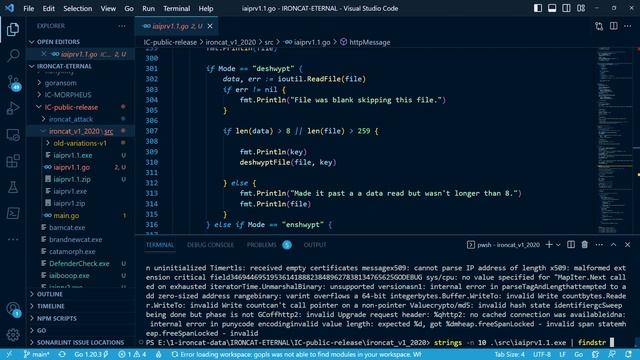Screen dimensions: 640x360
Task: Open the terminal-style icon in activity bar
Action: pyautogui.click(x=13, y=213)
